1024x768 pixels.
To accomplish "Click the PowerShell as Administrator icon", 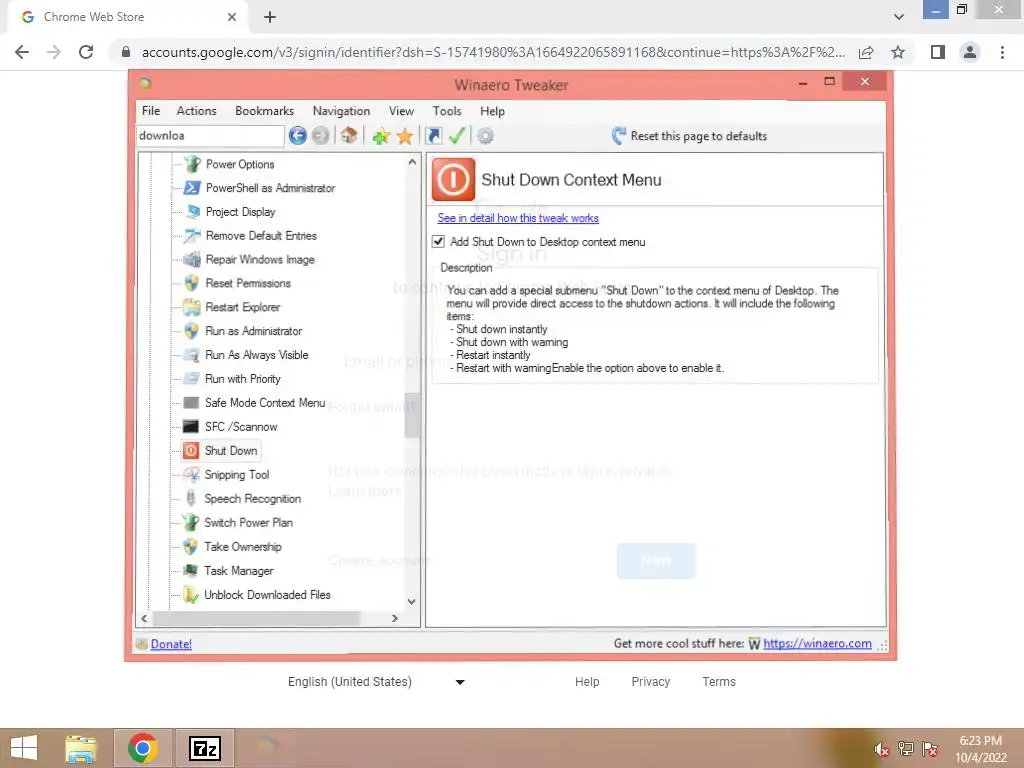I will coord(191,188).
